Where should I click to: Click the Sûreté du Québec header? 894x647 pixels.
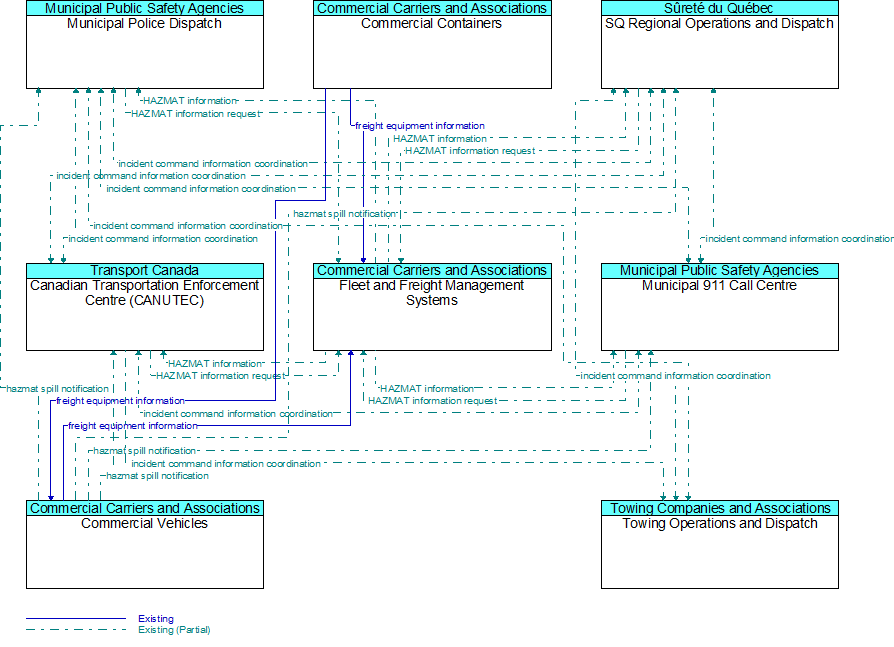pos(720,8)
